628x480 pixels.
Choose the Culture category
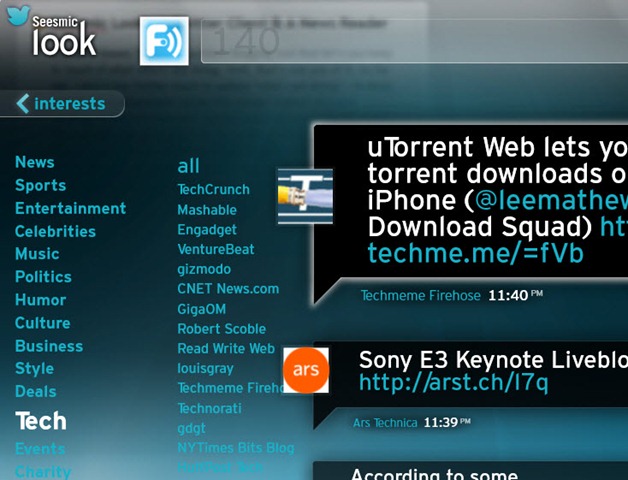(42, 323)
